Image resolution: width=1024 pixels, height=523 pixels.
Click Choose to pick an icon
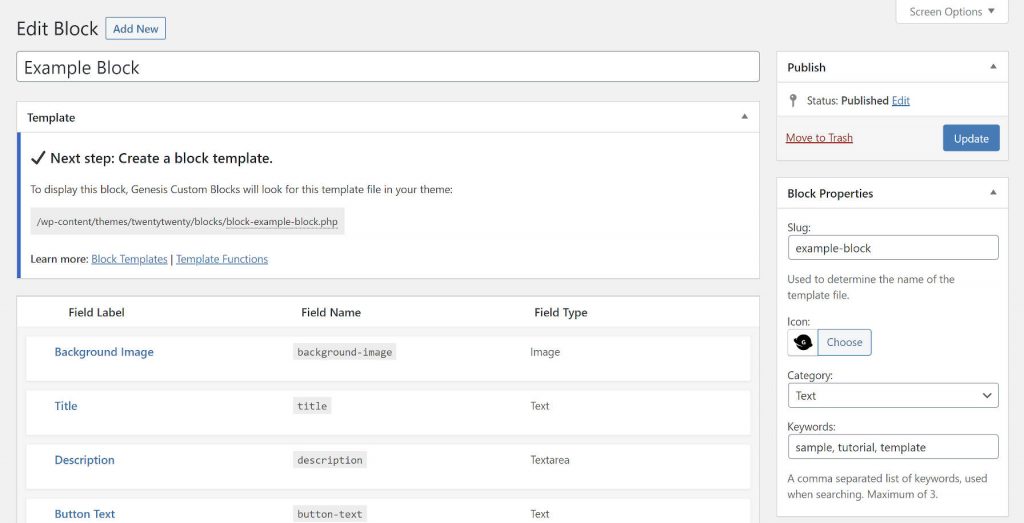coord(844,342)
